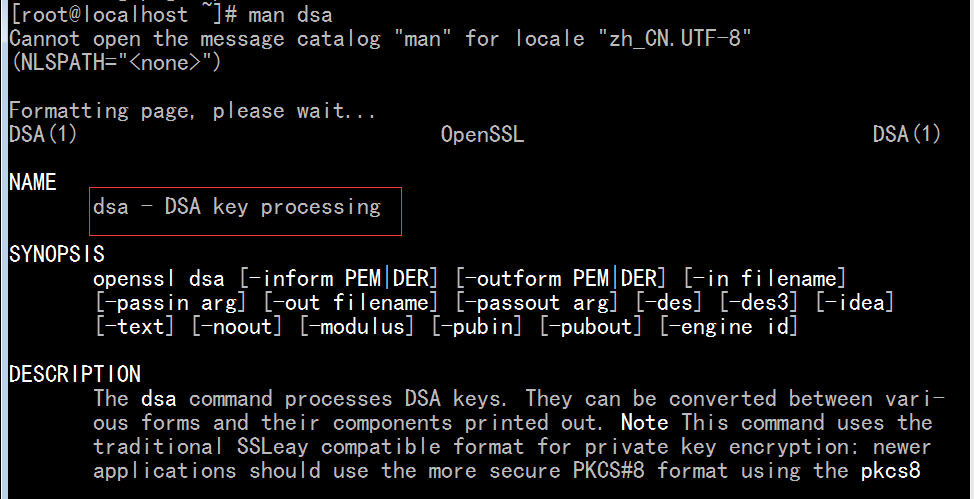Click the 'Formatting page, please wait...' line

pos(193,111)
